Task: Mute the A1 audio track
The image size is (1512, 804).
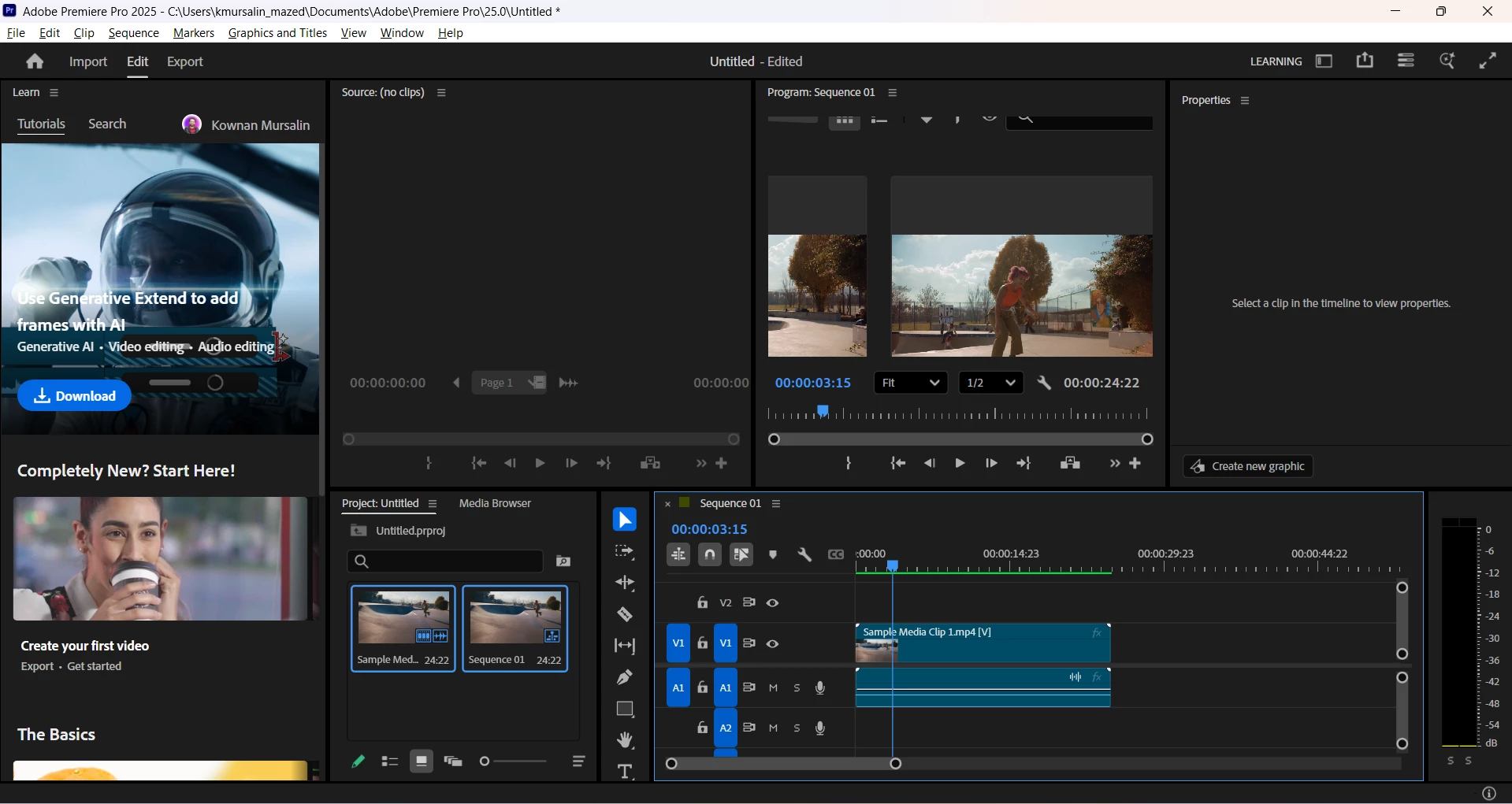Action: 774,688
